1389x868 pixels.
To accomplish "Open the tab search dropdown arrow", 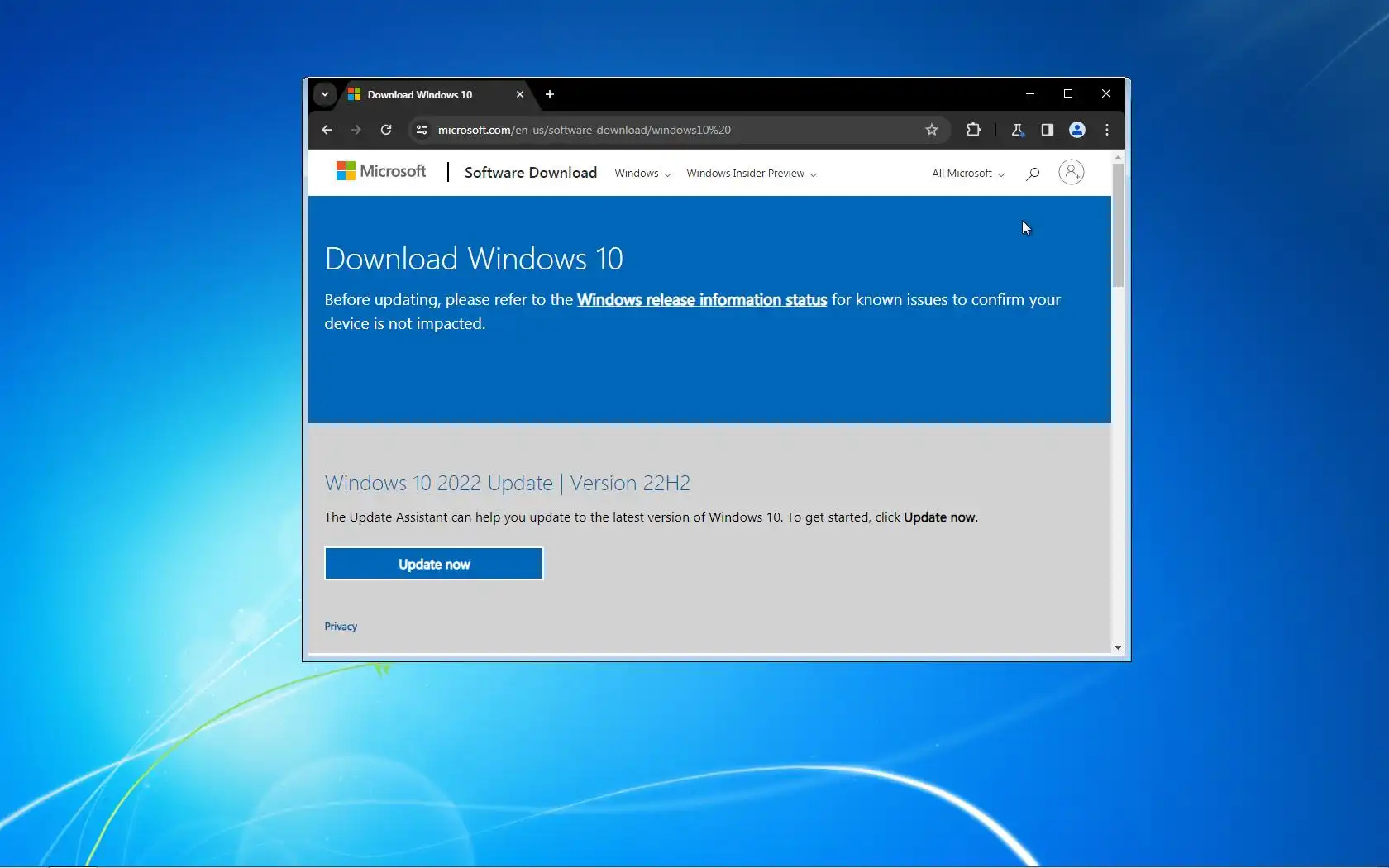I will 325,94.
